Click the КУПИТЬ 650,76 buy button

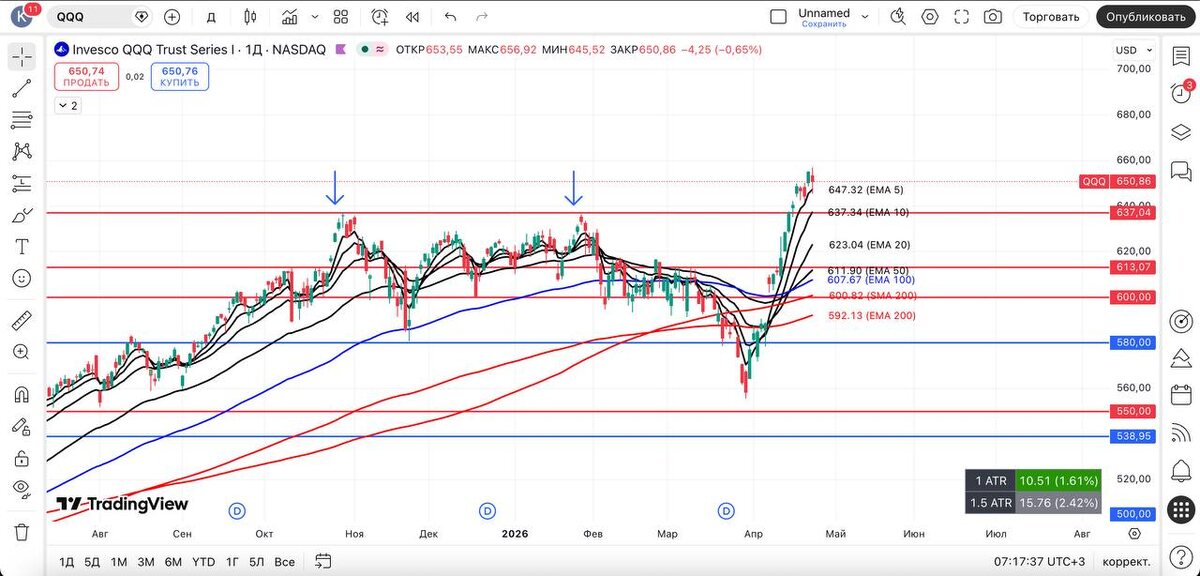(180, 77)
